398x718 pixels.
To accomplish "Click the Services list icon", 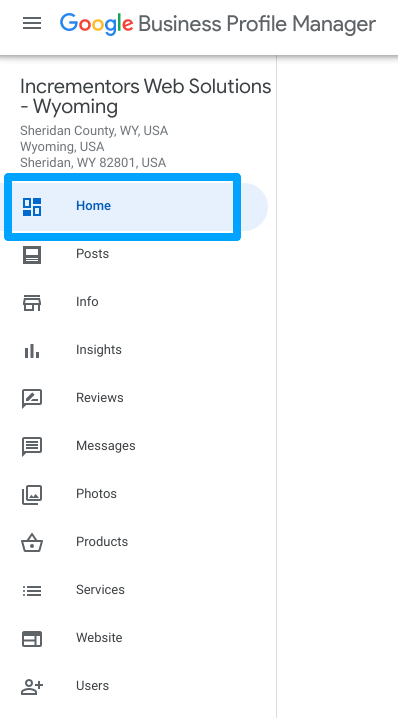I will click(x=32, y=591).
